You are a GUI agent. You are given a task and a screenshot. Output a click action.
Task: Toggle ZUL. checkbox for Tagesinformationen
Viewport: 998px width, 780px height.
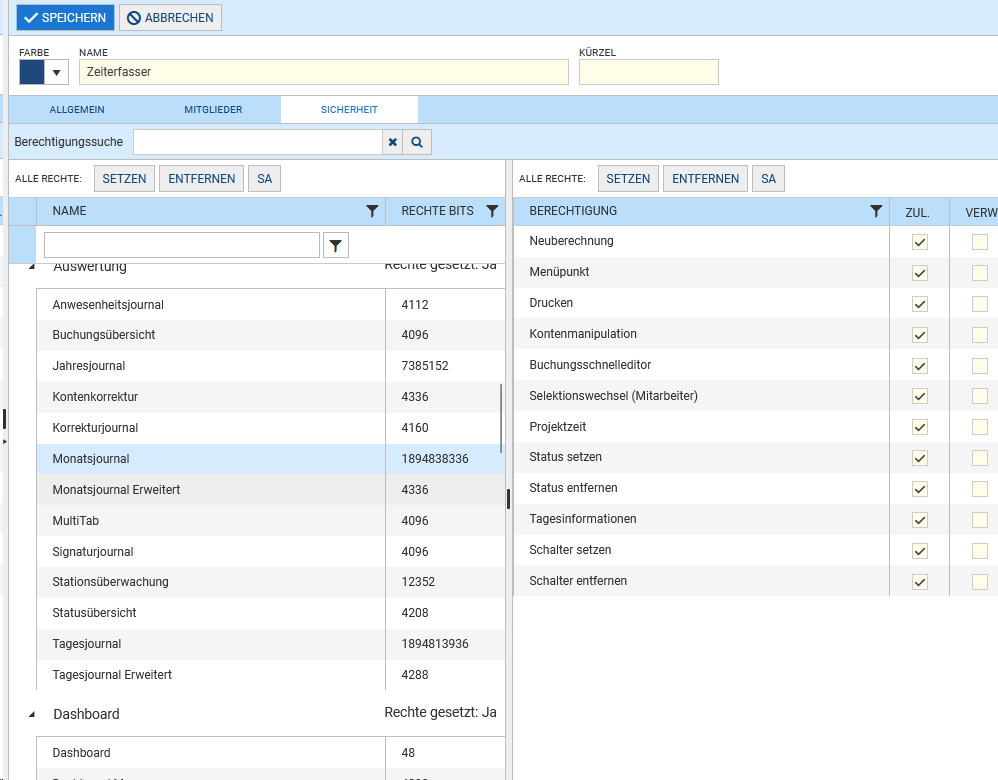[x=920, y=520]
